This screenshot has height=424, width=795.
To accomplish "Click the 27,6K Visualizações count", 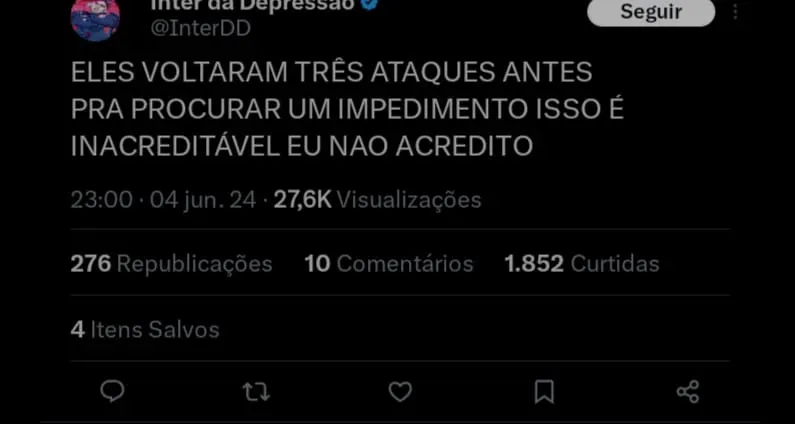I will [377, 200].
